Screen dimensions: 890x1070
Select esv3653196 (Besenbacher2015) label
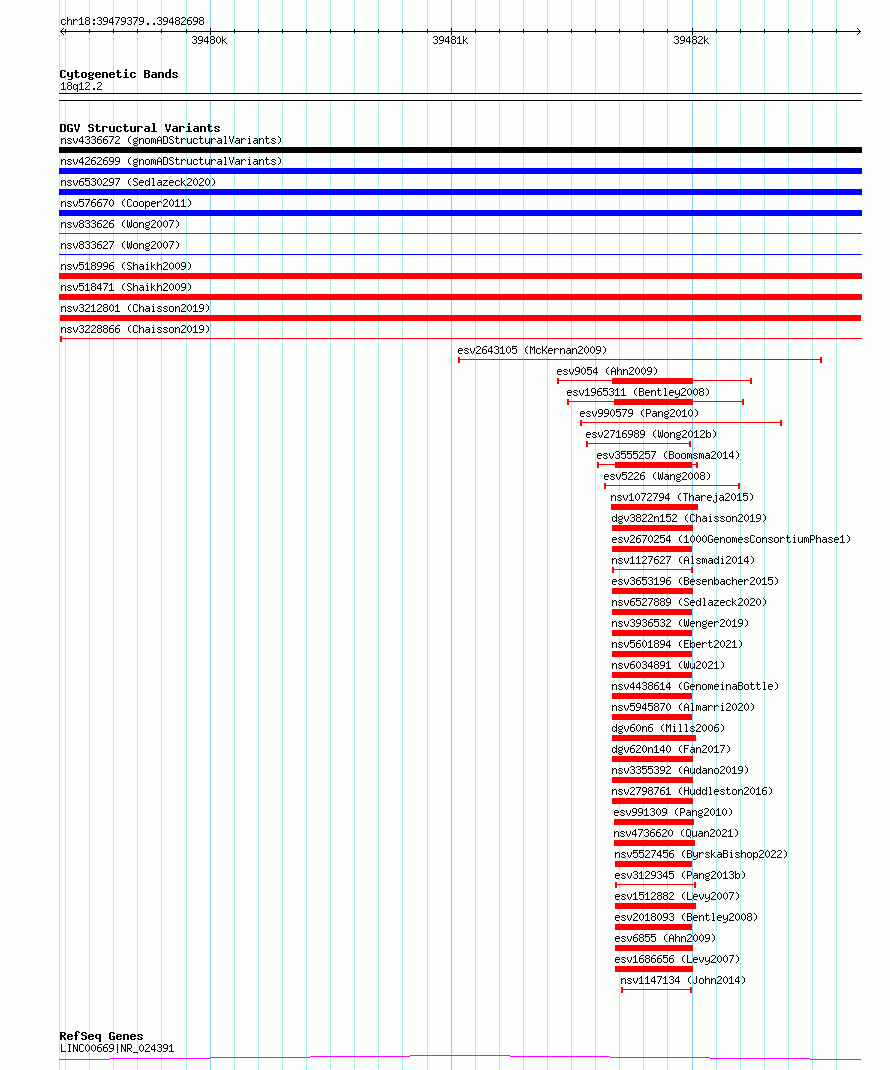coord(695,581)
